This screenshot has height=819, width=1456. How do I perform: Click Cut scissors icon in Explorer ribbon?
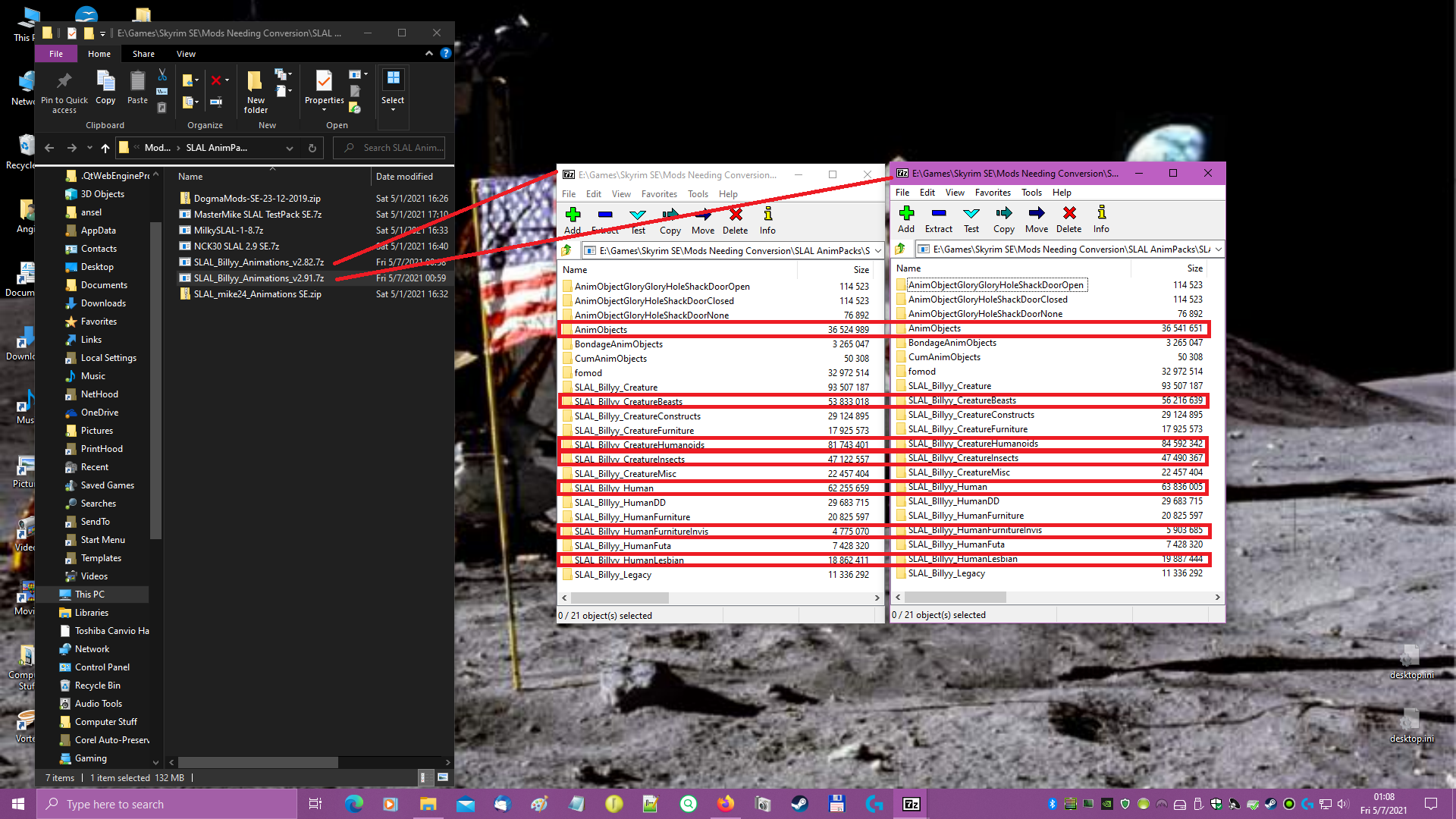point(162,75)
